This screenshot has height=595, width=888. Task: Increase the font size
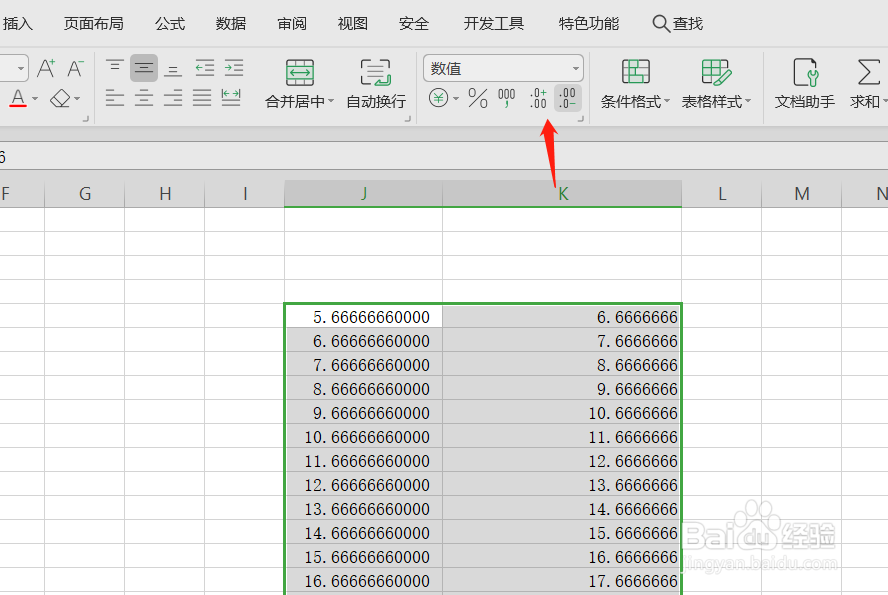(45, 68)
